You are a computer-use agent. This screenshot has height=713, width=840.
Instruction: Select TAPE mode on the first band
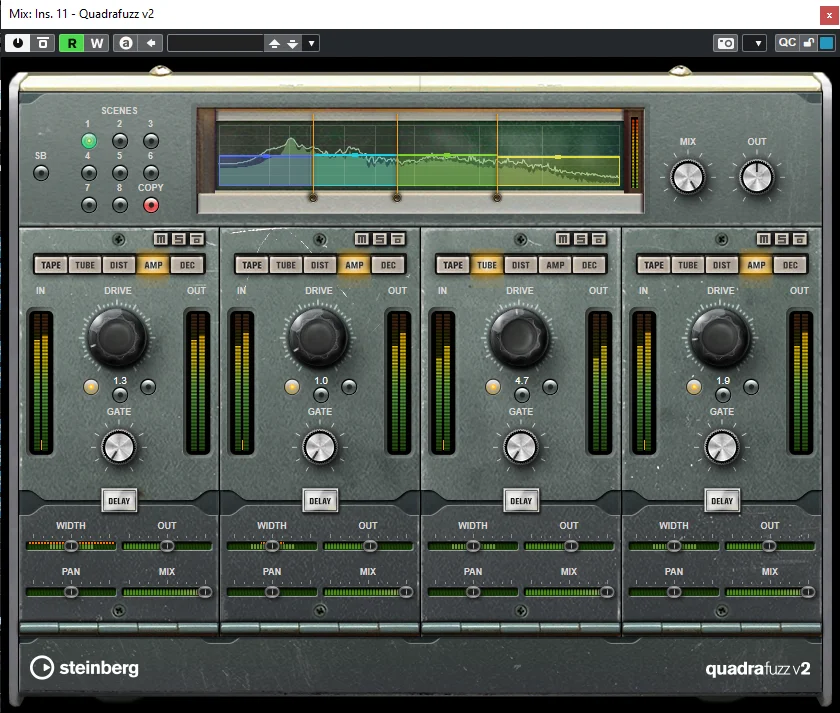click(51, 265)
